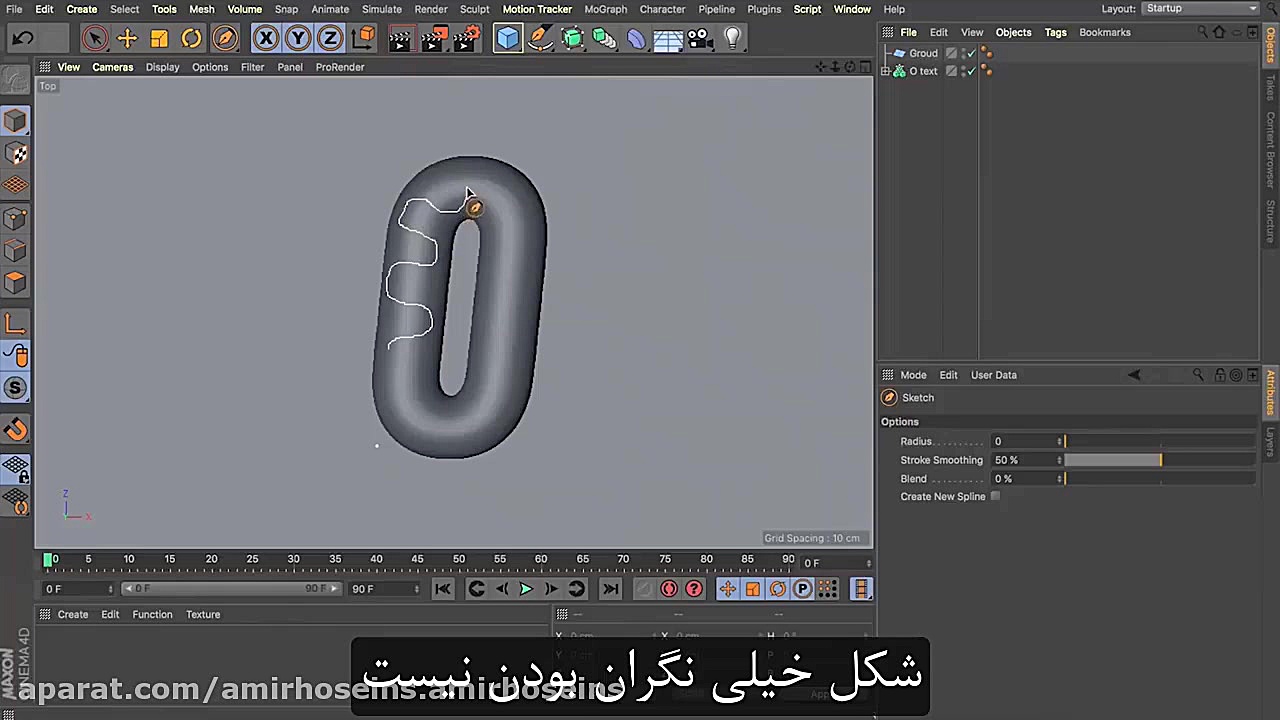Open the Startup layout dropdown
This screenshot has height=720, width=1280.
1200,8
